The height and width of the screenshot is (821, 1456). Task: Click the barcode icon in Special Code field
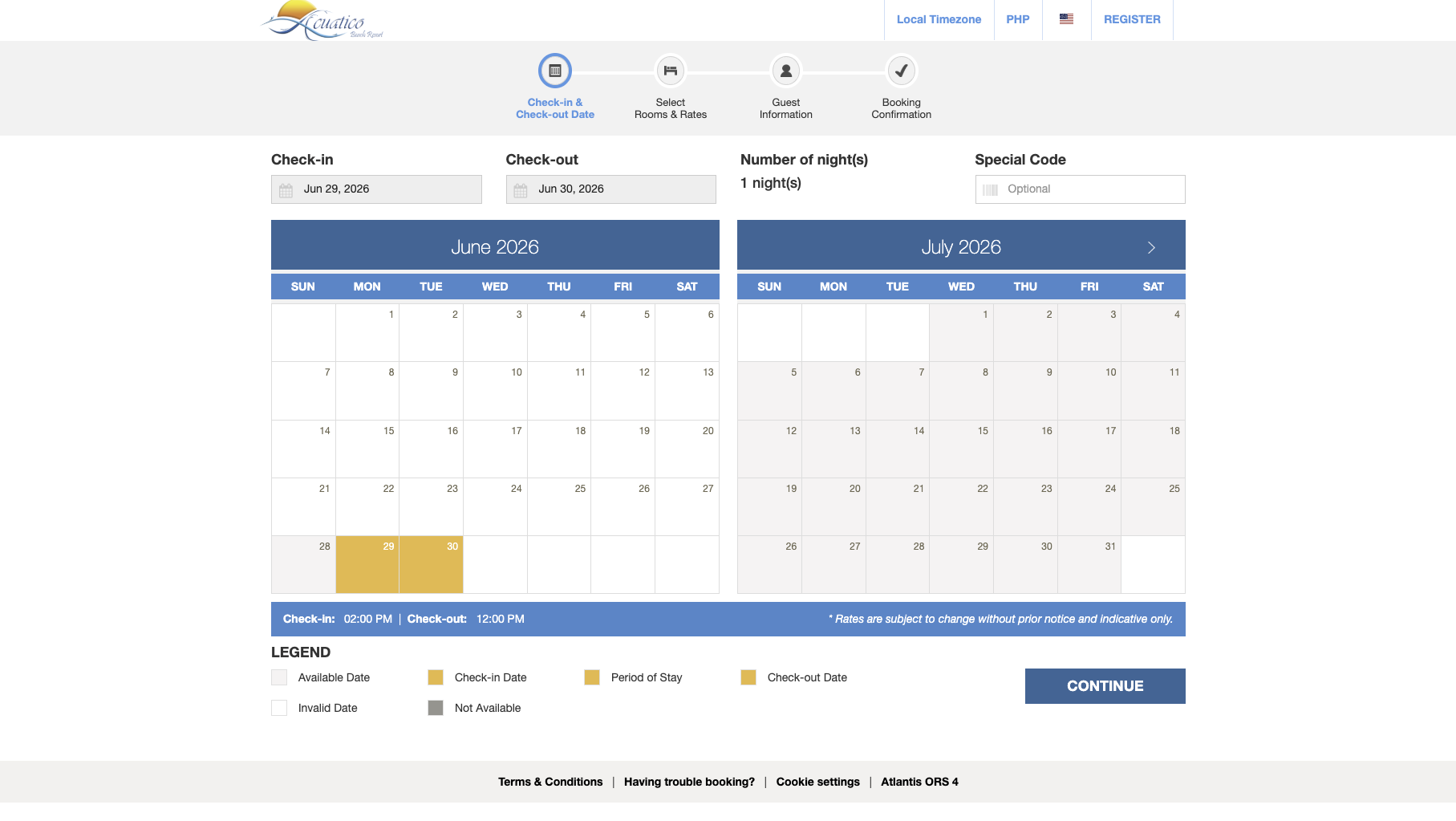[x=990, y=190]
